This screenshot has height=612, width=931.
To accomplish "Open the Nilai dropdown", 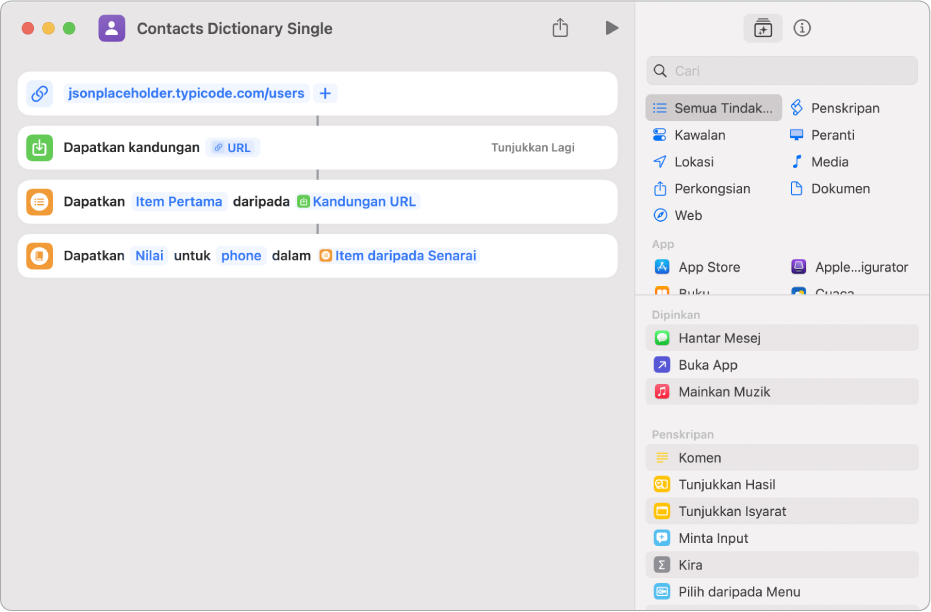I will click(x=149, y=256).
